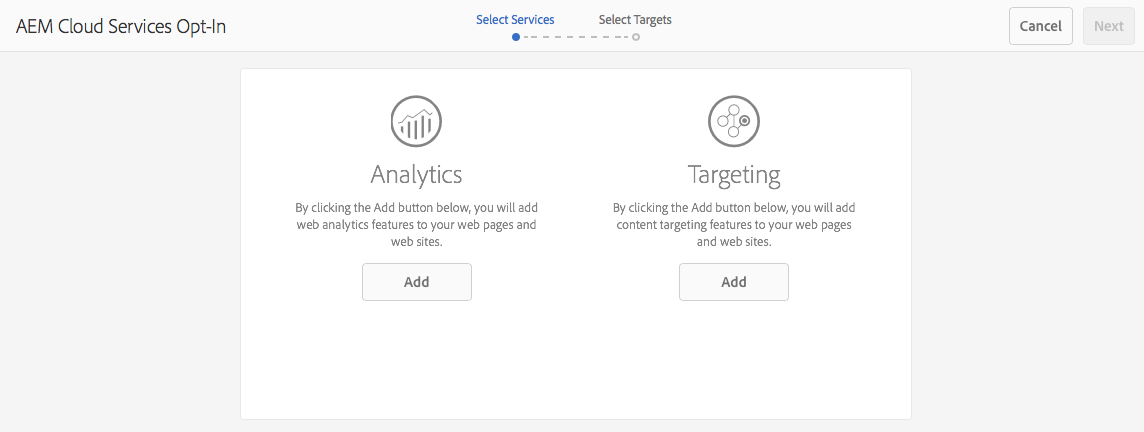Click the blue Select Services step dot
Screen dimensions: 1144x432
[x=516, y=37]
